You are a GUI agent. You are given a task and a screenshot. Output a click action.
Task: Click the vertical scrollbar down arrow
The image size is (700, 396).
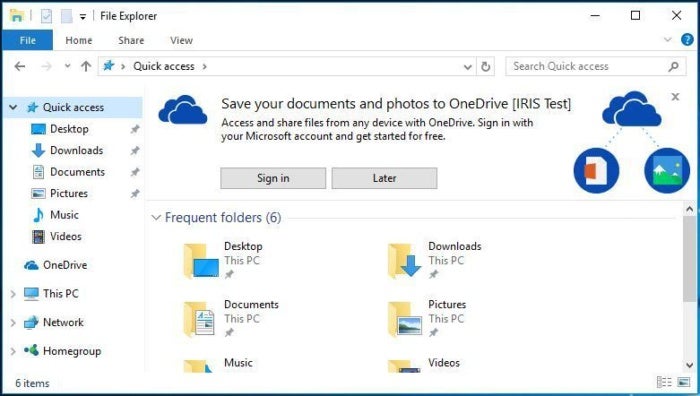(689, 365)
